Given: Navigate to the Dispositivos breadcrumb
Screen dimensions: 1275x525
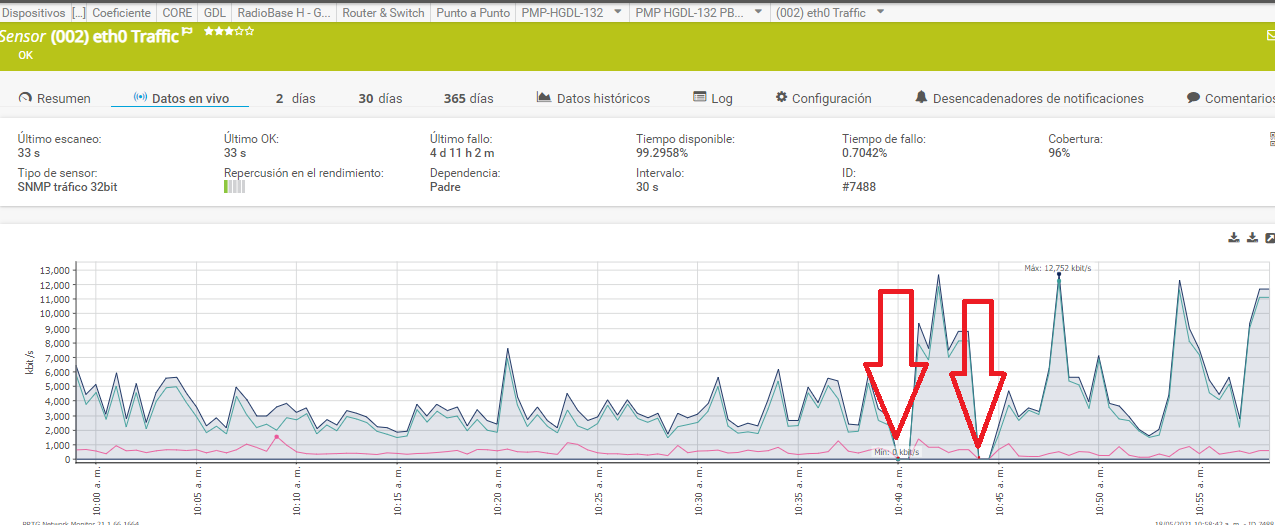Looking at the screenshot, I should click(33, 13).
